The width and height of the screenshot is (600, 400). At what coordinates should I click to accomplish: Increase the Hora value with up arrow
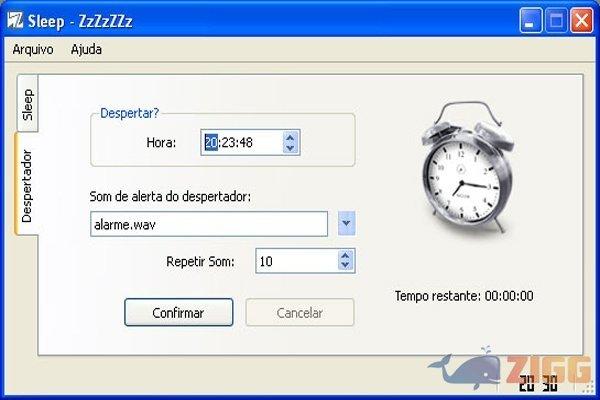click(x=290, y=137)
